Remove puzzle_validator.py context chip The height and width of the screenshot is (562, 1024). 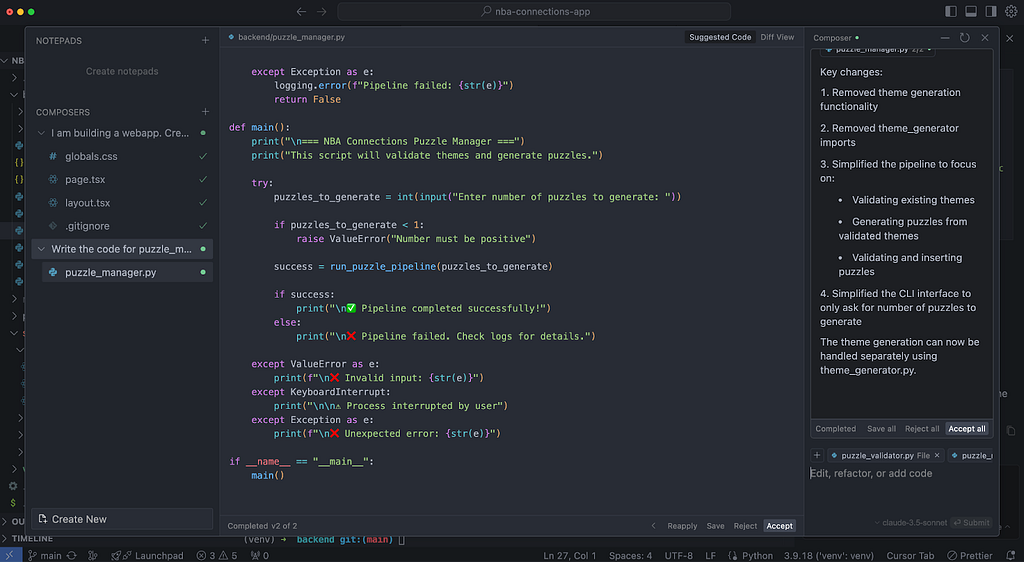[x=937, y=455]
